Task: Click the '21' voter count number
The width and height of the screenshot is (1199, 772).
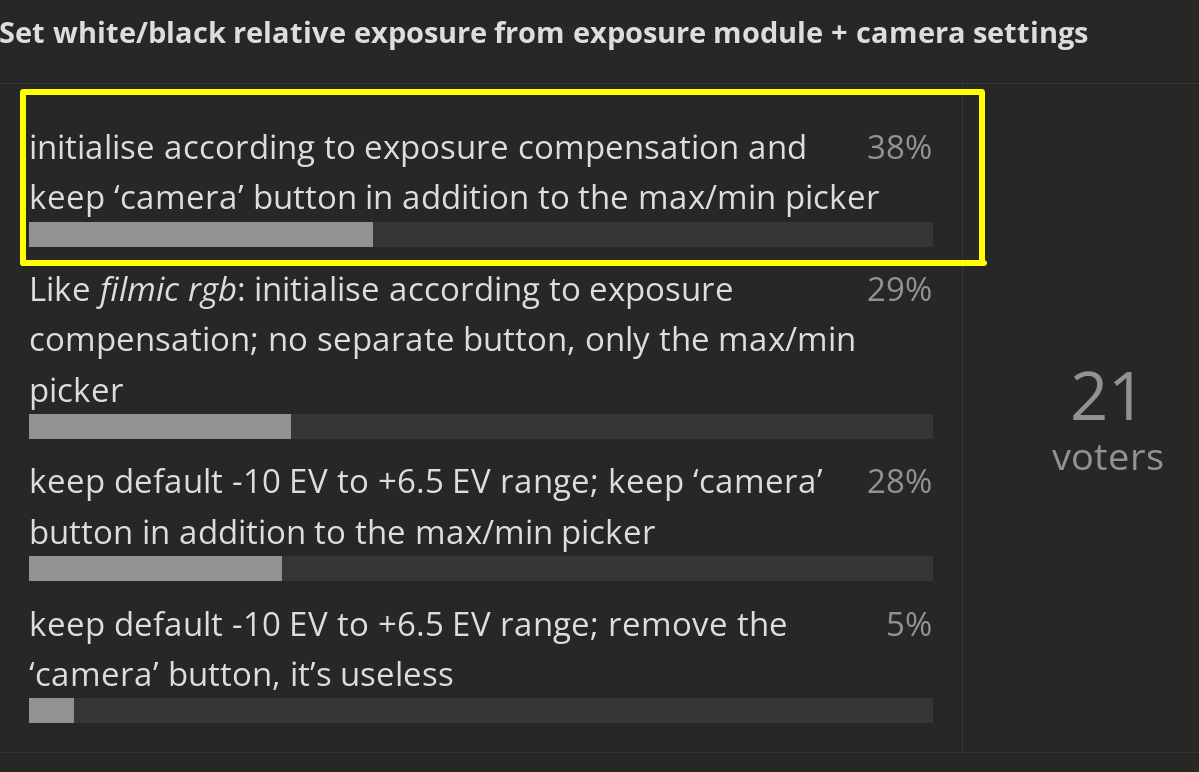Action: (x=1106, y=397)
